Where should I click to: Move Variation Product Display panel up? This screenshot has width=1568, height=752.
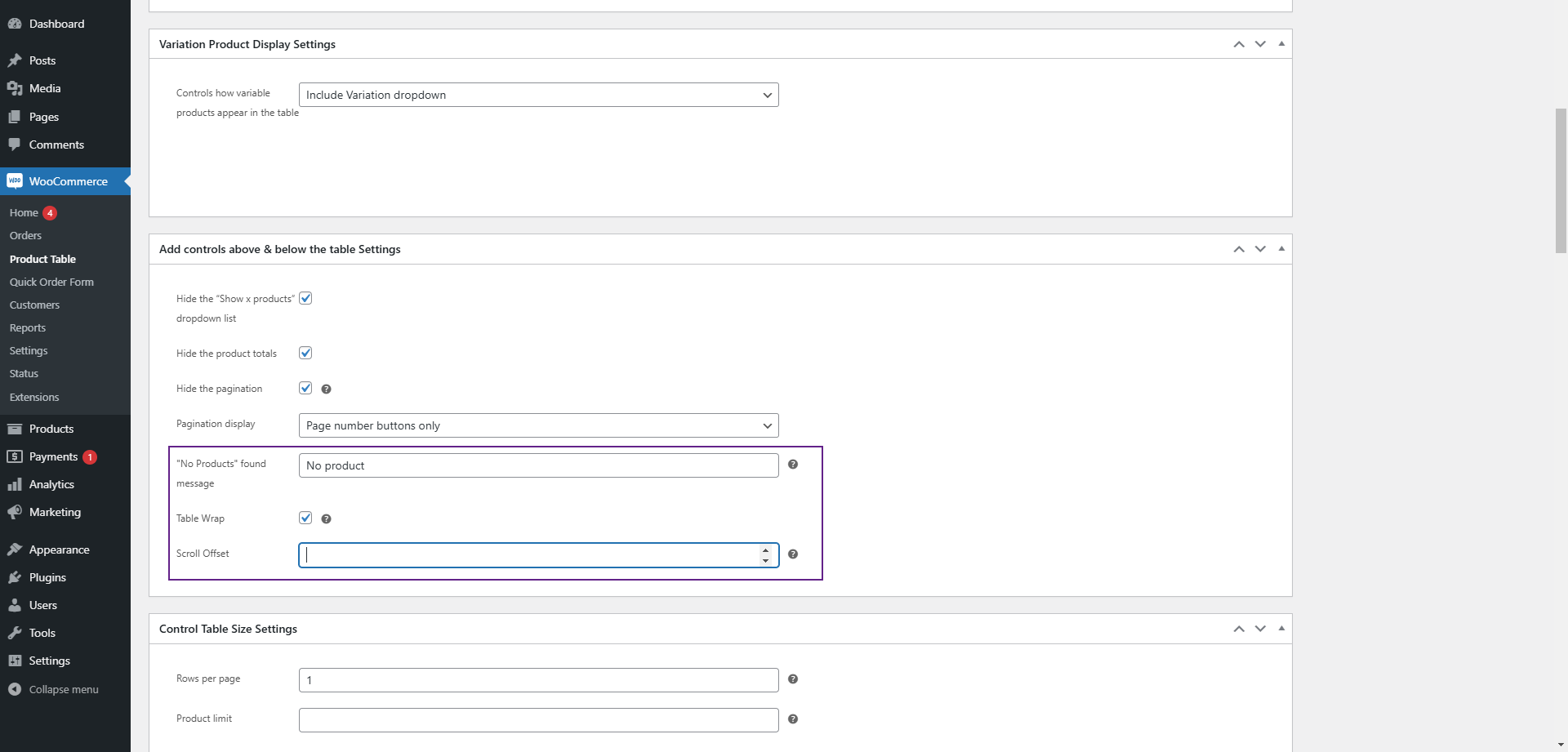(1239, 44)
